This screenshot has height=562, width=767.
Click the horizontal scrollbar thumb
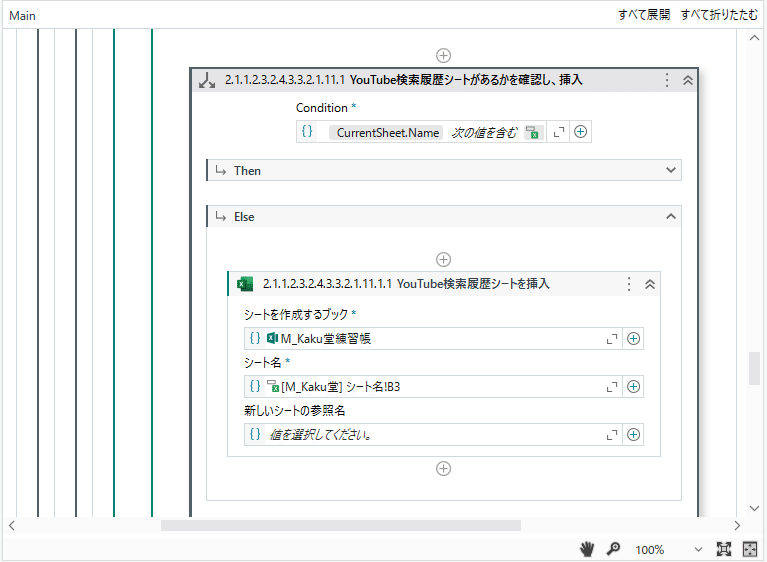341,525
